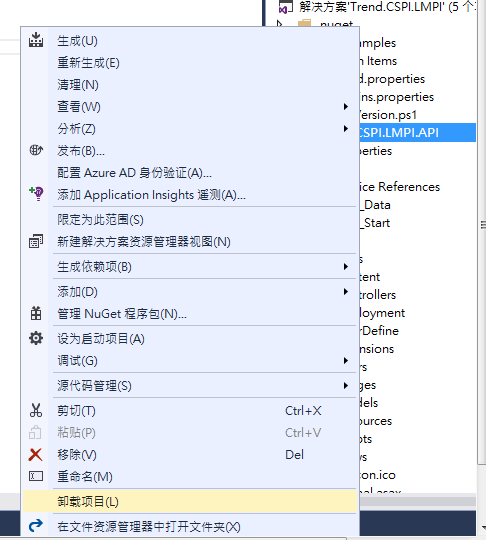Click the Application Insights lightbulb icon
486x540 pixels.
point(36,194)
